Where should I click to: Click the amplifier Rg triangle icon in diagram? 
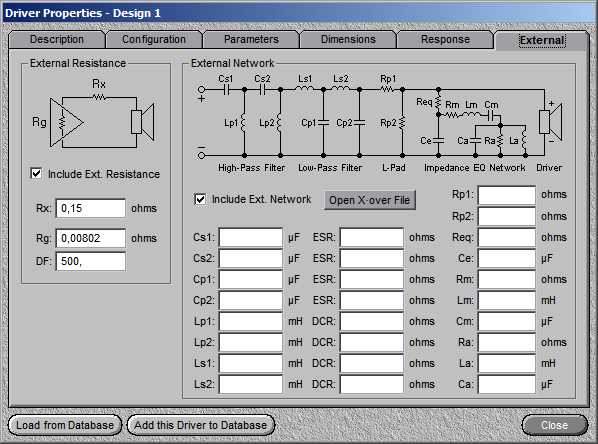pos(66,122)
